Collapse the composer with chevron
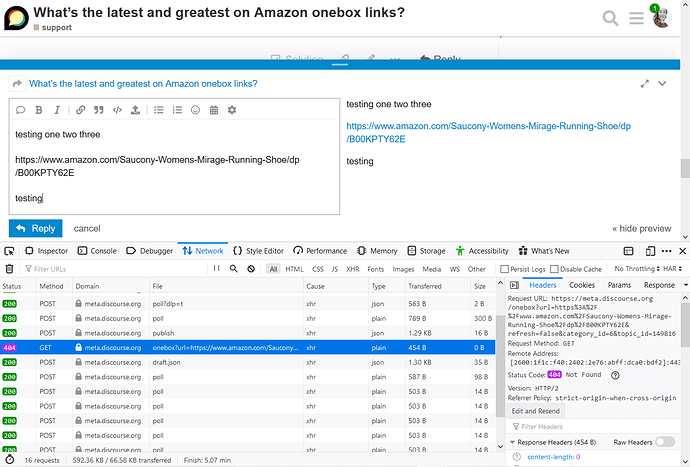This screenshot has height=467, width=690. [662, 84]
